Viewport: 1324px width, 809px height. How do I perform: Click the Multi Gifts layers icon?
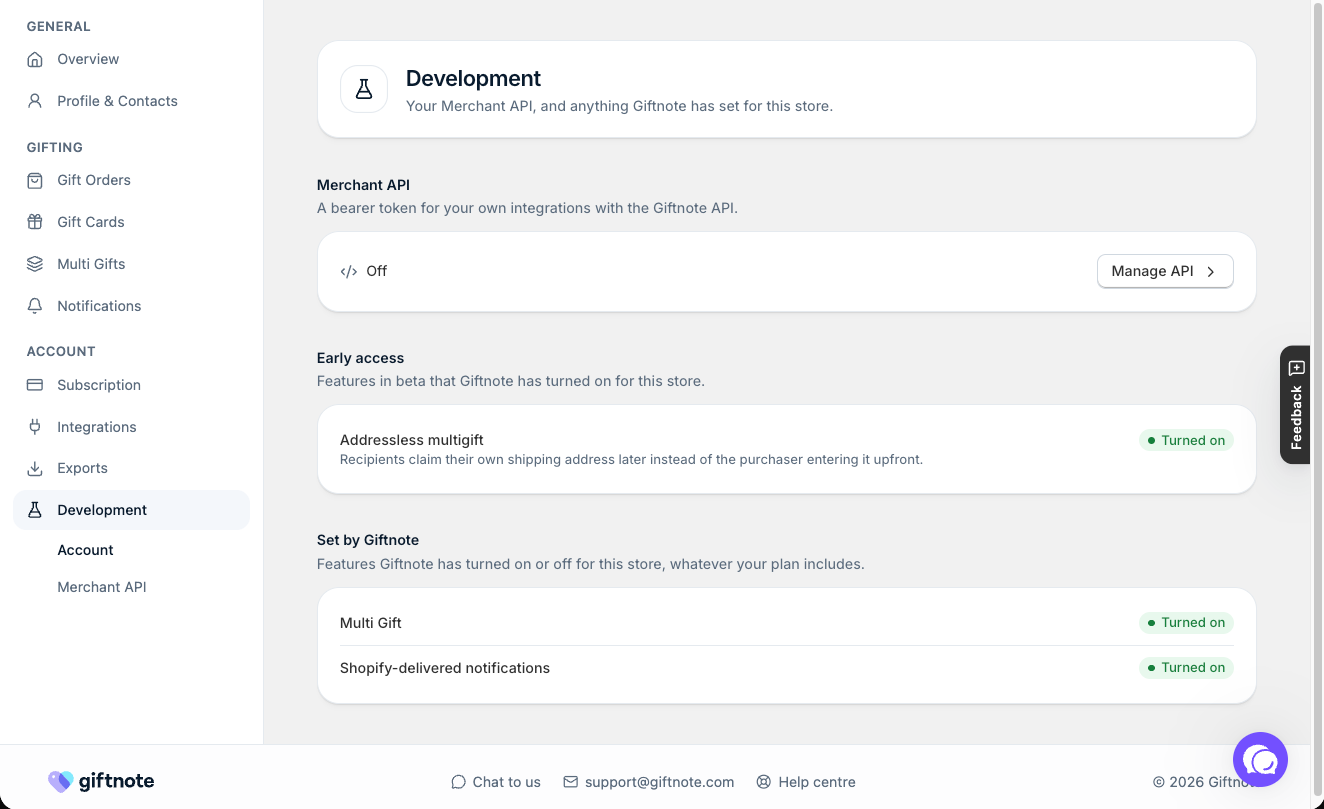(x=35, y=264)
